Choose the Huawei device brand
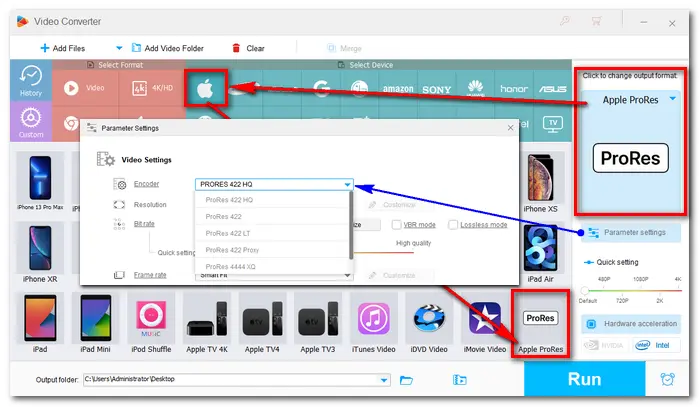Image resolution: width=700 pixels, height=407 pixels. point(475,88)
